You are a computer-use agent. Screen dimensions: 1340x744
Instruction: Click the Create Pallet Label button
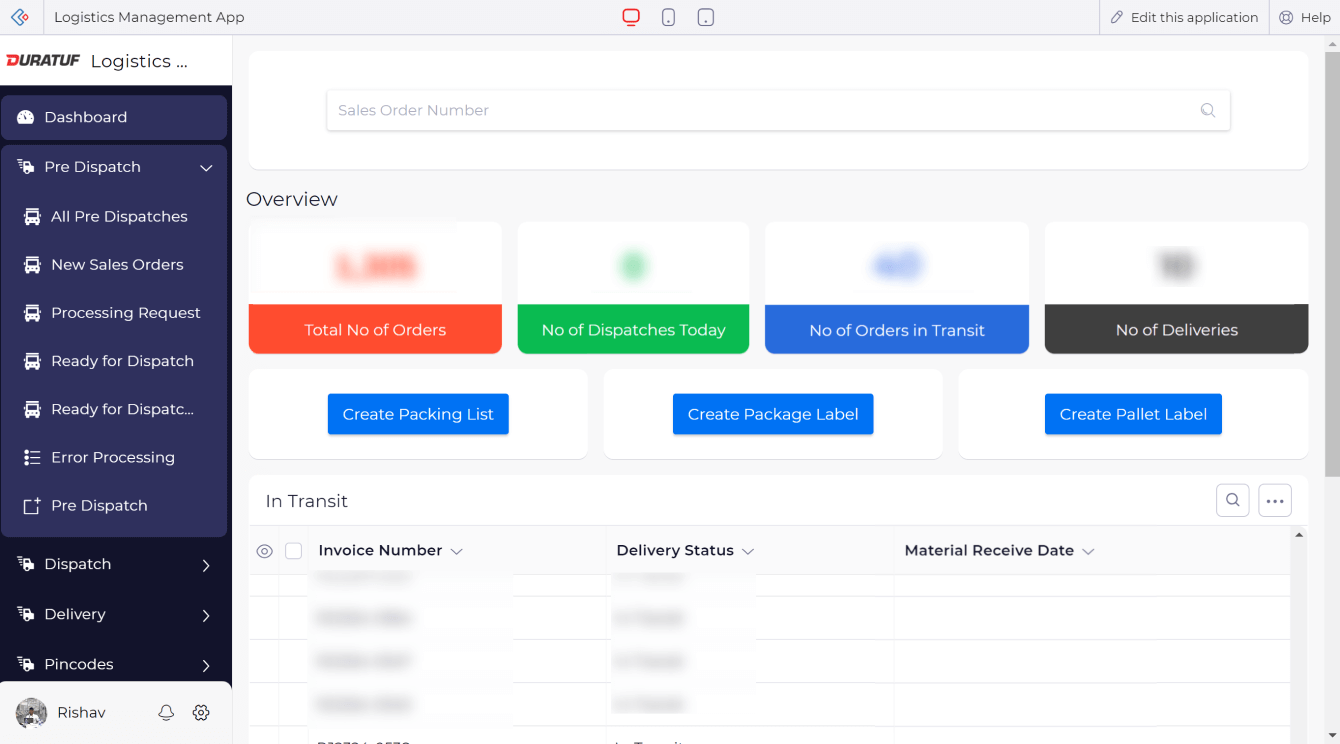[1133, 414]
